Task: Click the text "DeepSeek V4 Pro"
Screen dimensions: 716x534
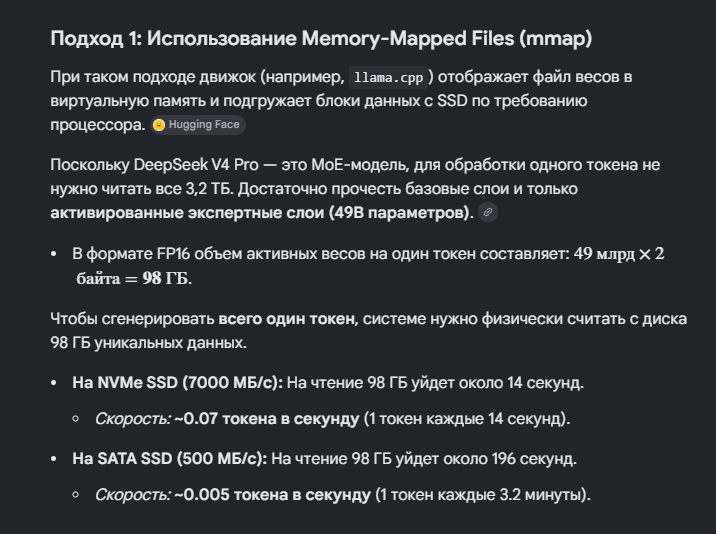Action: [196, 165]
